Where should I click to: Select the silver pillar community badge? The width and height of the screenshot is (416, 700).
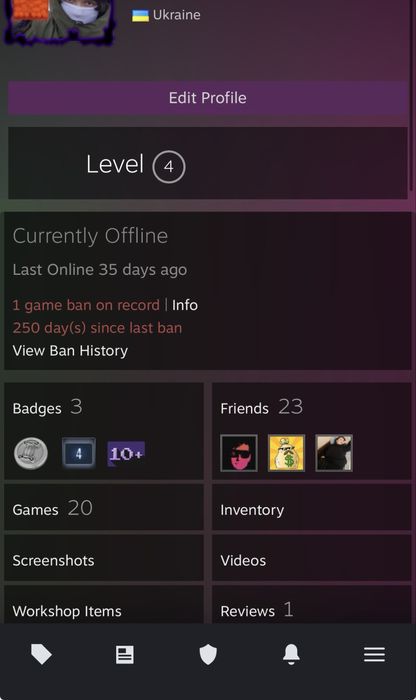[x=31, y=453]
